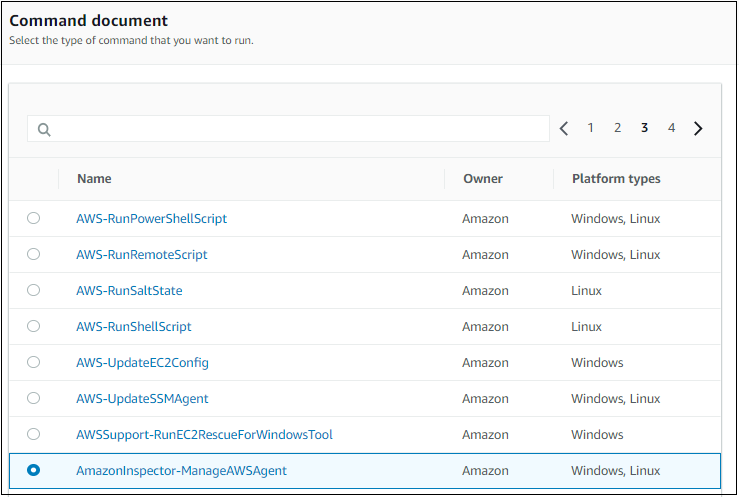The height and width of the screenshot is (497, 739).
Task: Go to next page with right chevron
Action: click(698, 128)
